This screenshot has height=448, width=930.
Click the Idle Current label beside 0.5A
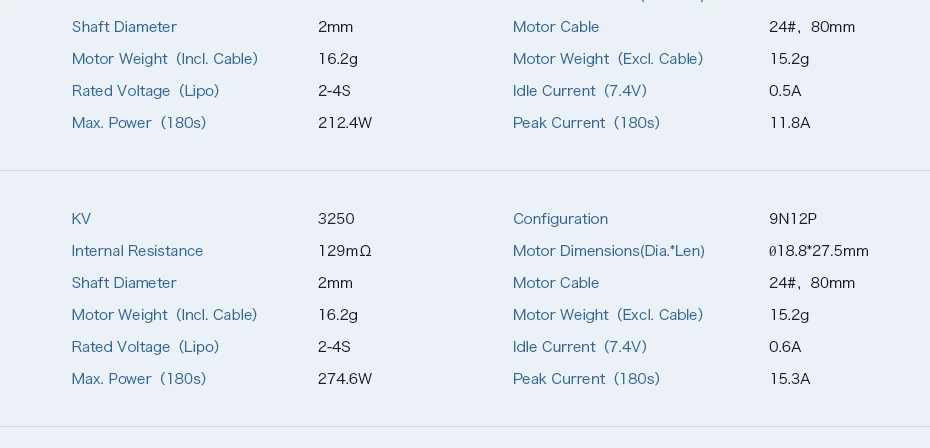[x=579, y=91]
